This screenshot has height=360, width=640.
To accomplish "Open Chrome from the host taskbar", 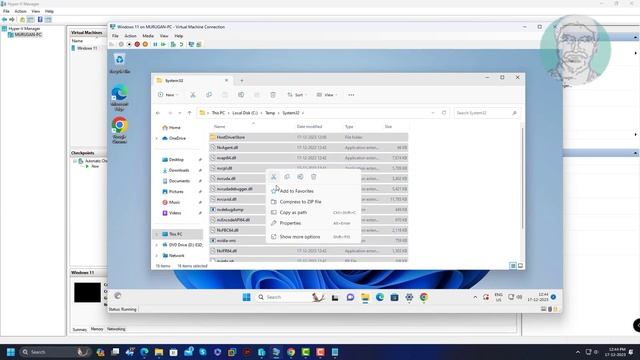I will coord(291,352).
